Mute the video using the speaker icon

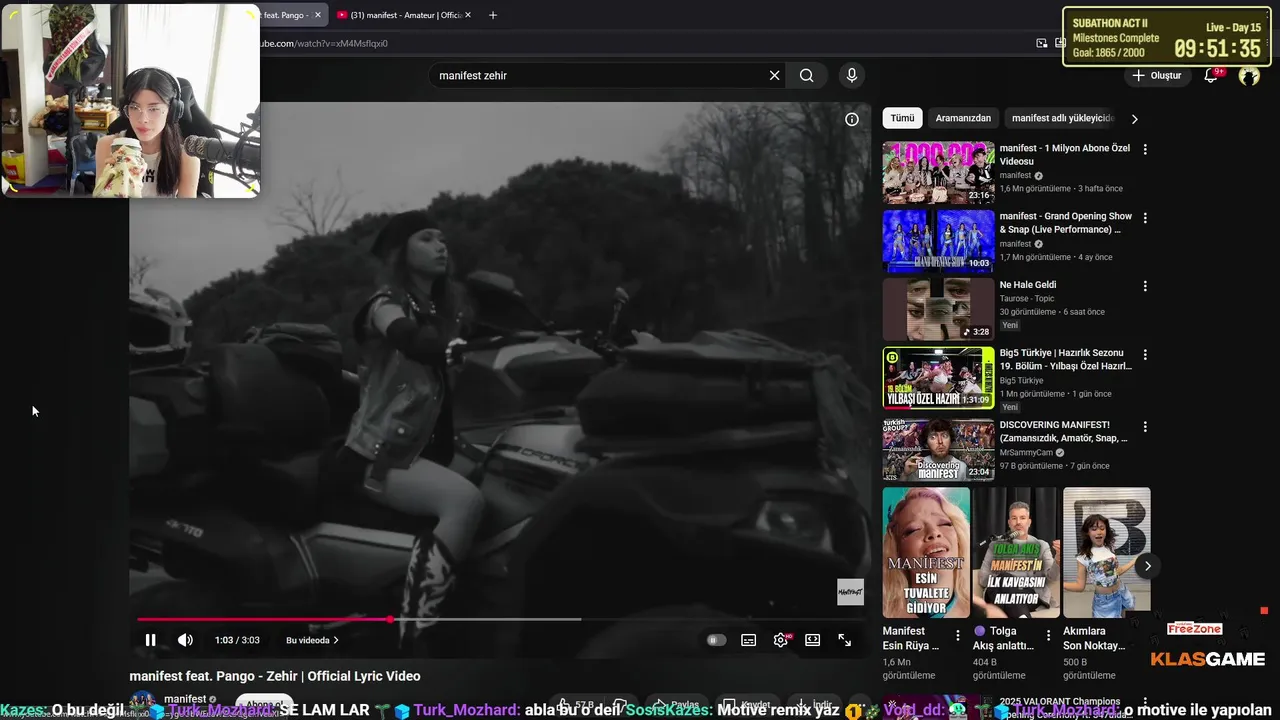[x=185, y=640]
